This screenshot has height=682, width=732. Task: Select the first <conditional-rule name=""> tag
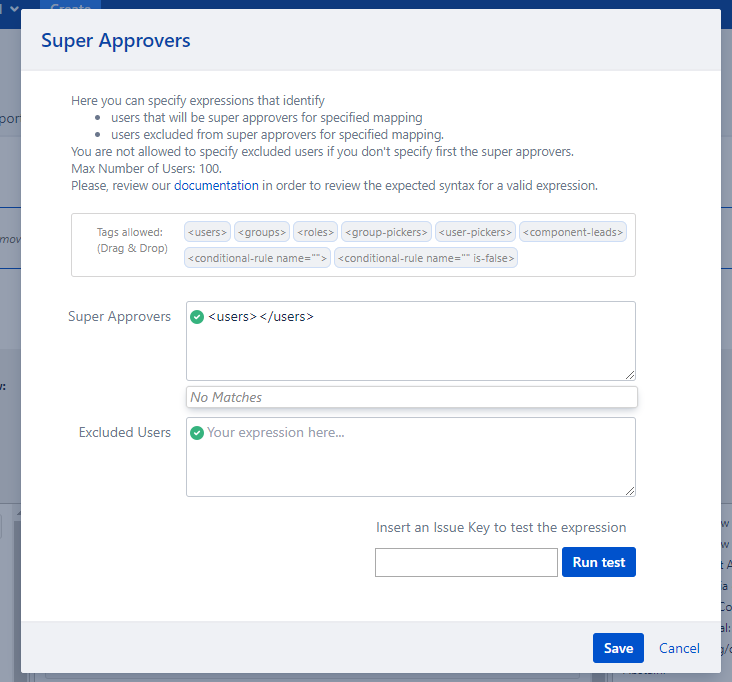[x=258, y=258]
